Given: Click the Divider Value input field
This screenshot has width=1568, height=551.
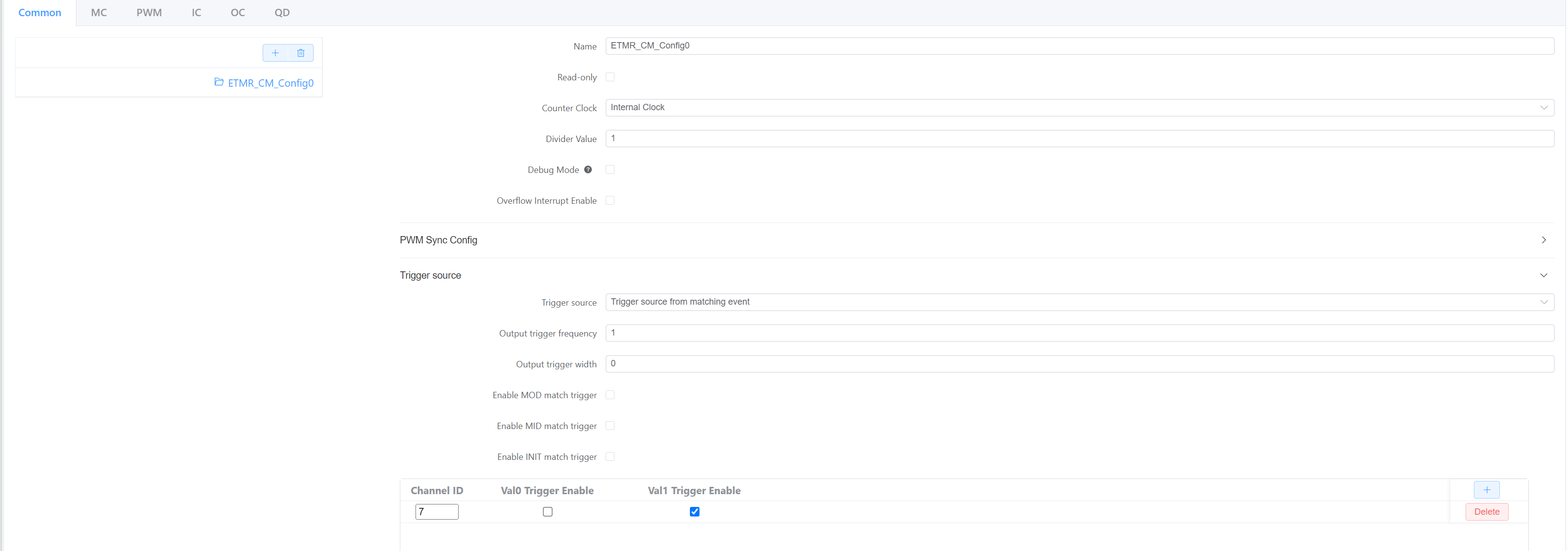Looking at the screenshot, I should coord(1078,139).
